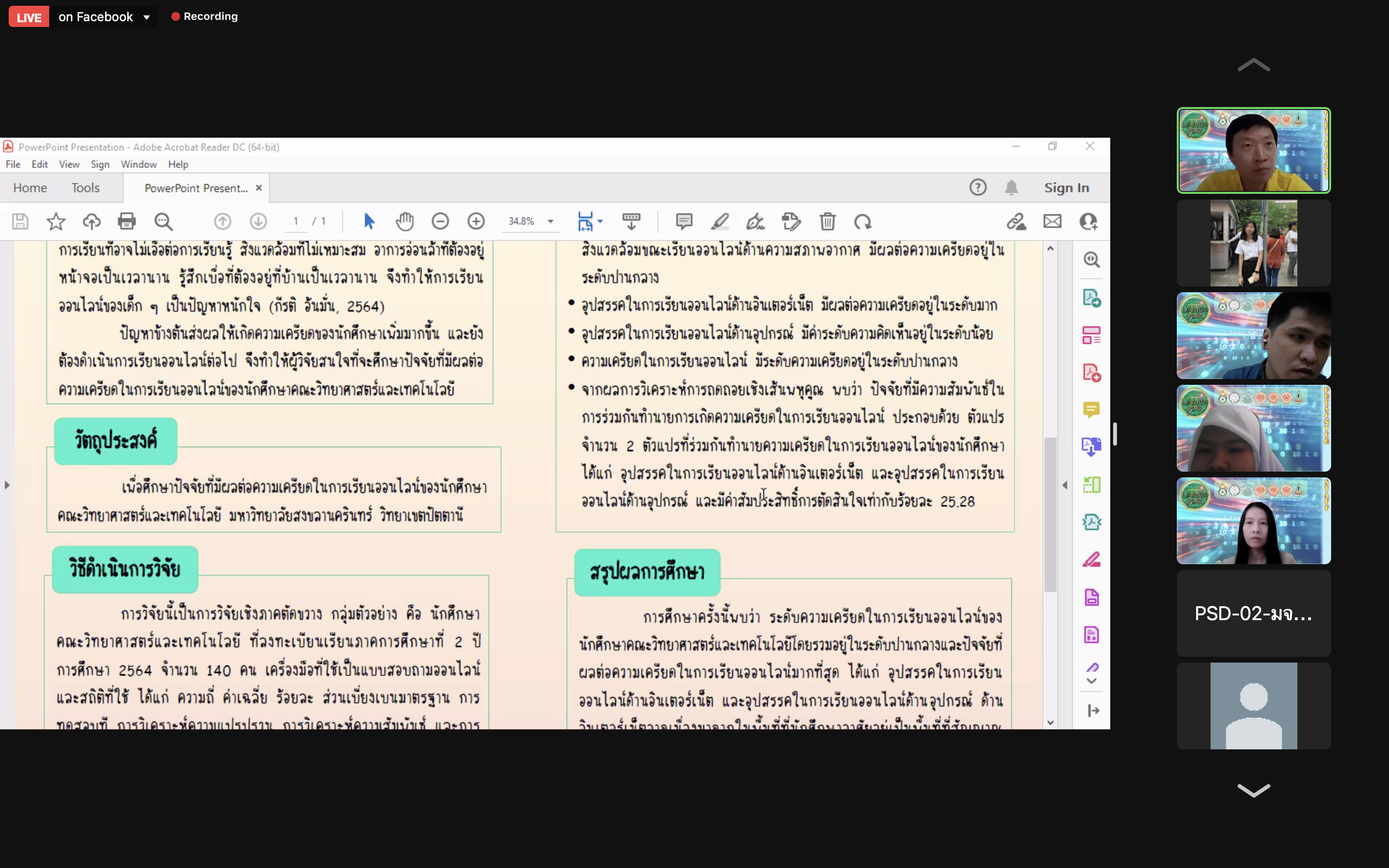This screenshot has height=868, width=1389.
Task: Select the highlight text pen tool
Action: [x=720, y=222]
